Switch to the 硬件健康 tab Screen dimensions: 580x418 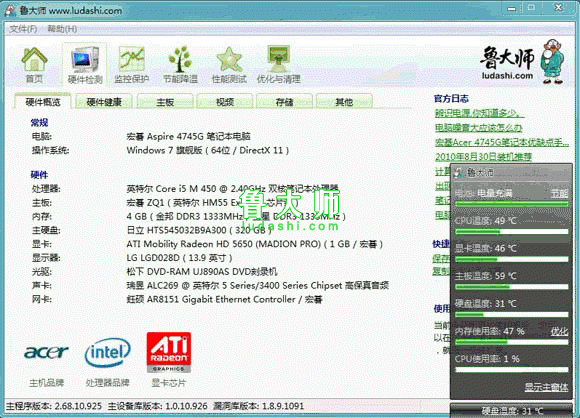pos(104,102)
